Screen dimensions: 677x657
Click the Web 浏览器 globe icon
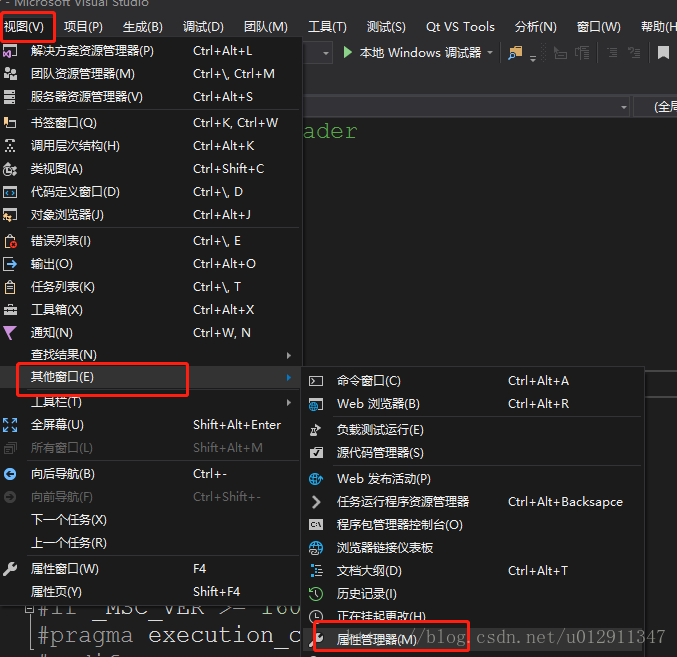(x=316, y=404)
